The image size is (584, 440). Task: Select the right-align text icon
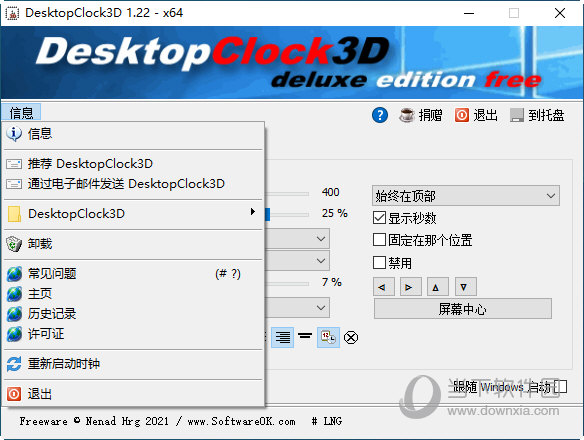tap(283, 338)
